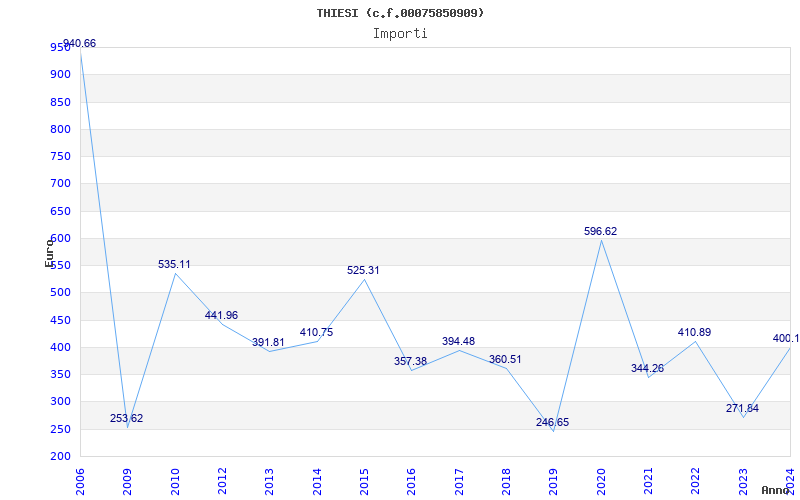Select the 650 y-axis tick label
Viewport: 800px width, 500px height.
[60, 211]
